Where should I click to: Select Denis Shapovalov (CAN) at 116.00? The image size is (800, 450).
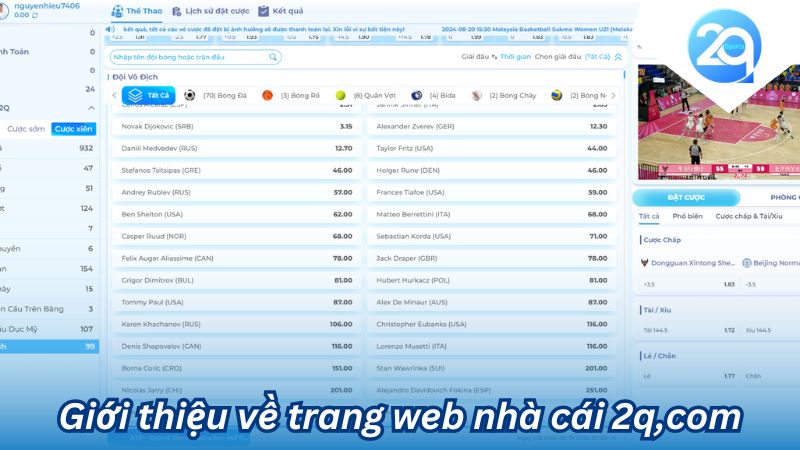(x=237, y=346)
